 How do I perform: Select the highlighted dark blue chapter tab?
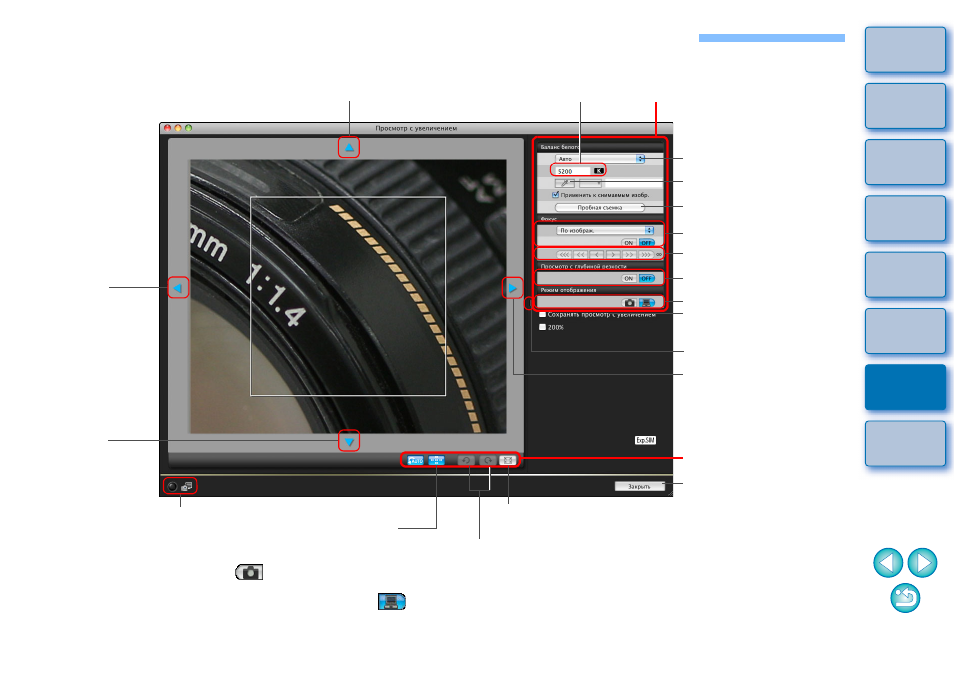click(905, 387)
